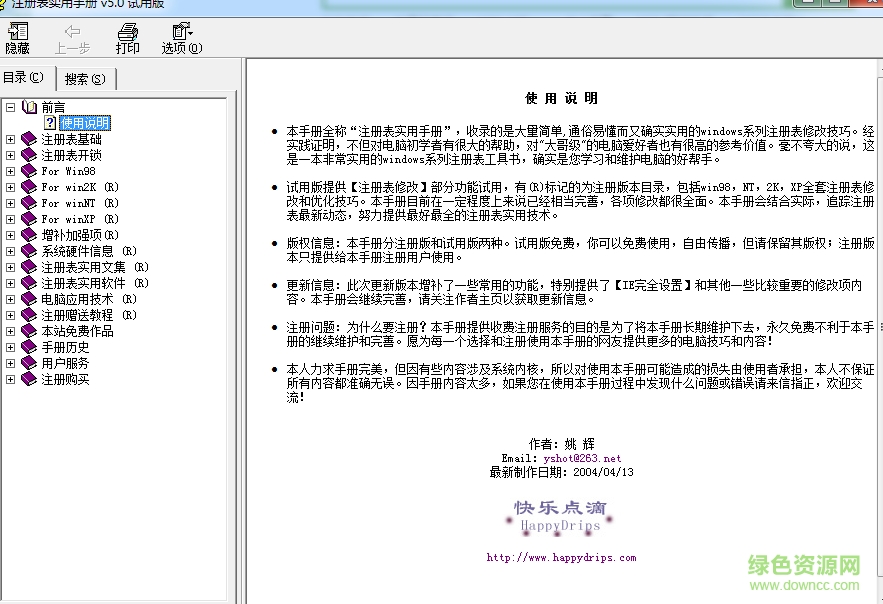883x604 pixels.
Task: Expand the For win2K(R) tree node
Action: pos(9,187)
